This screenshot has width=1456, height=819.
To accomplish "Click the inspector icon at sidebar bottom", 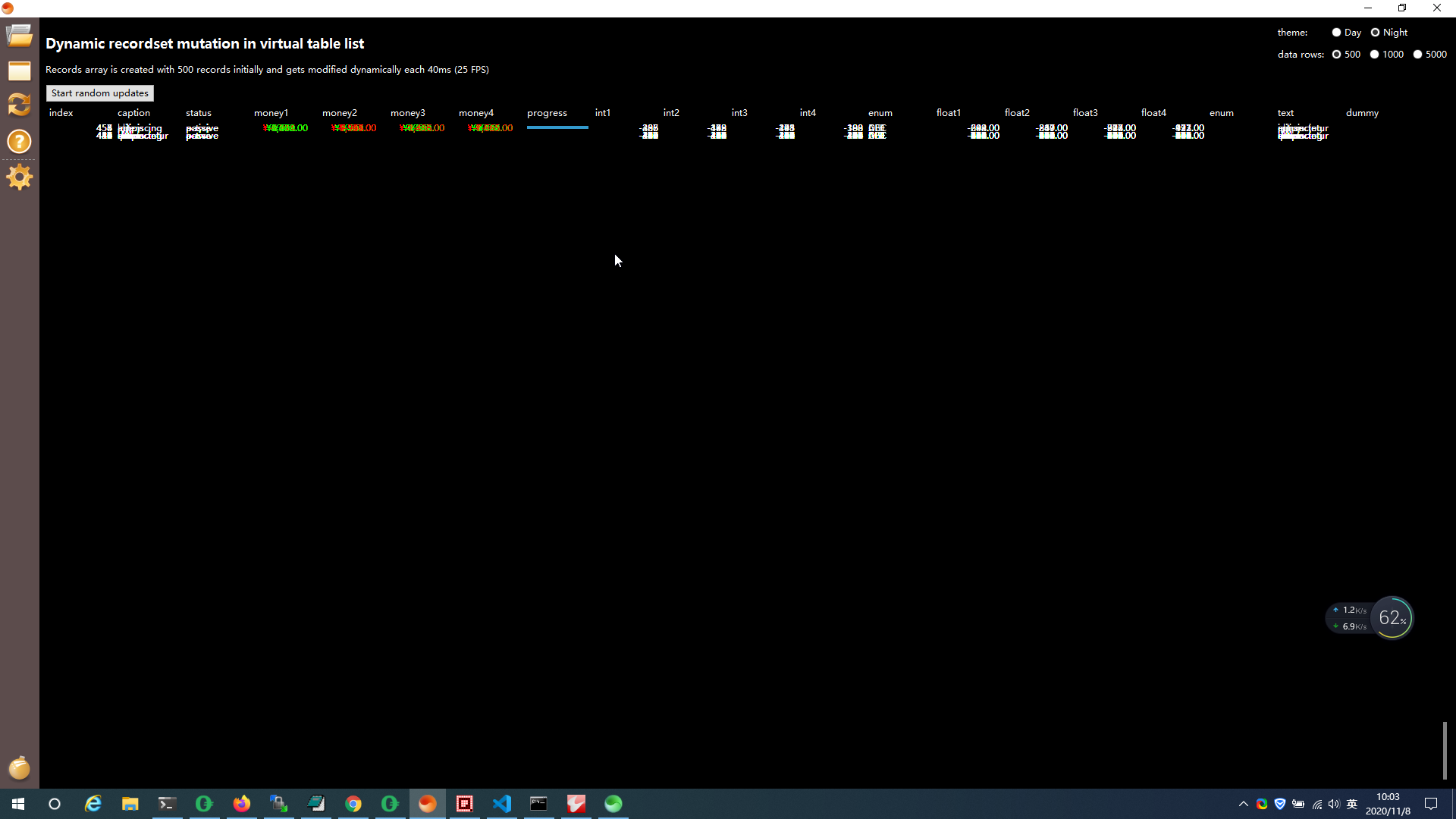I will (19, 768).
